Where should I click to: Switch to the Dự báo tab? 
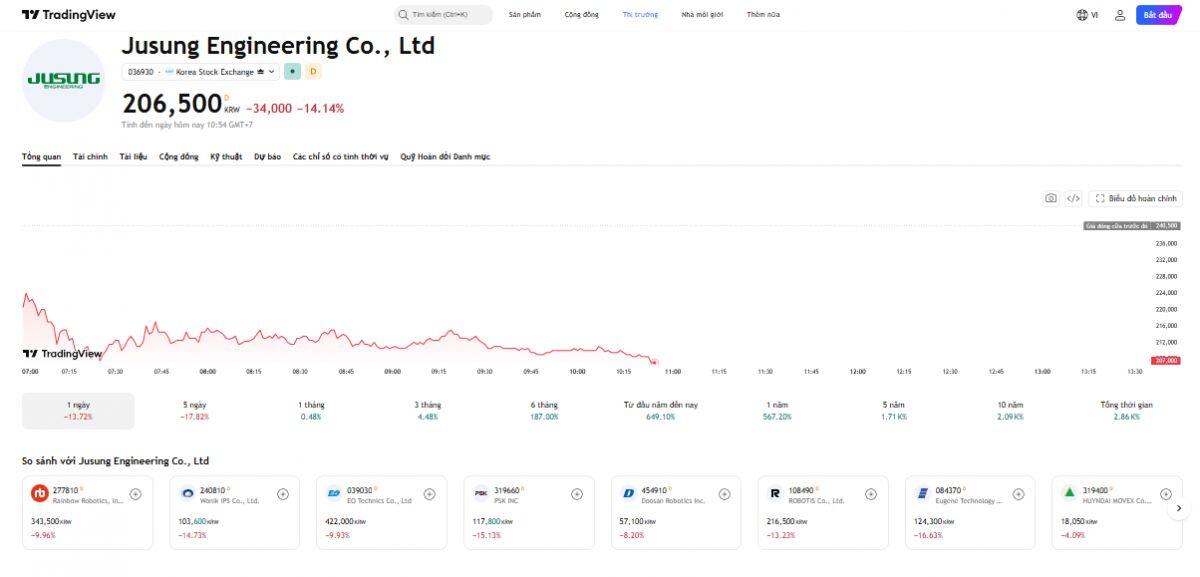267,157
